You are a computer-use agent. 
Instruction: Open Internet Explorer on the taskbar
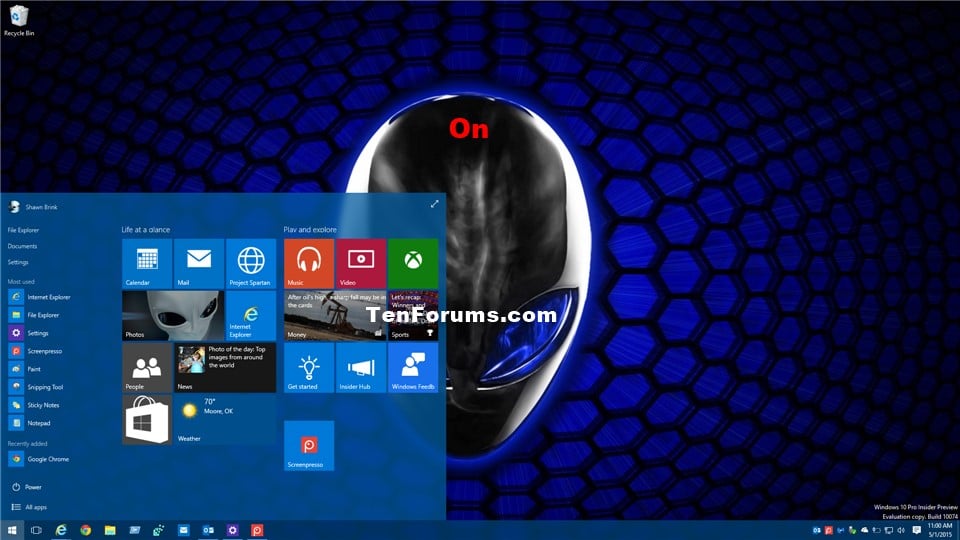[61, 530]
